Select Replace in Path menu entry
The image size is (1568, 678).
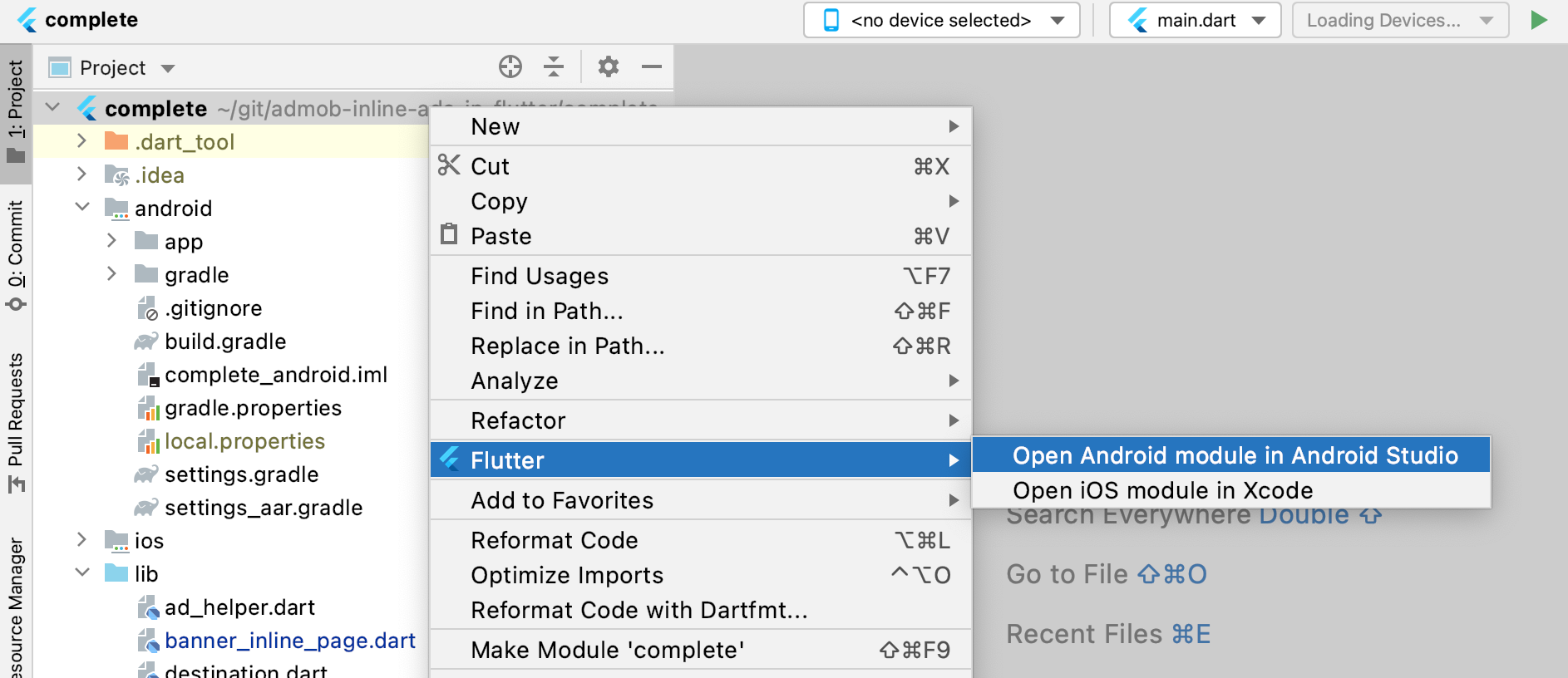(700, 346)
